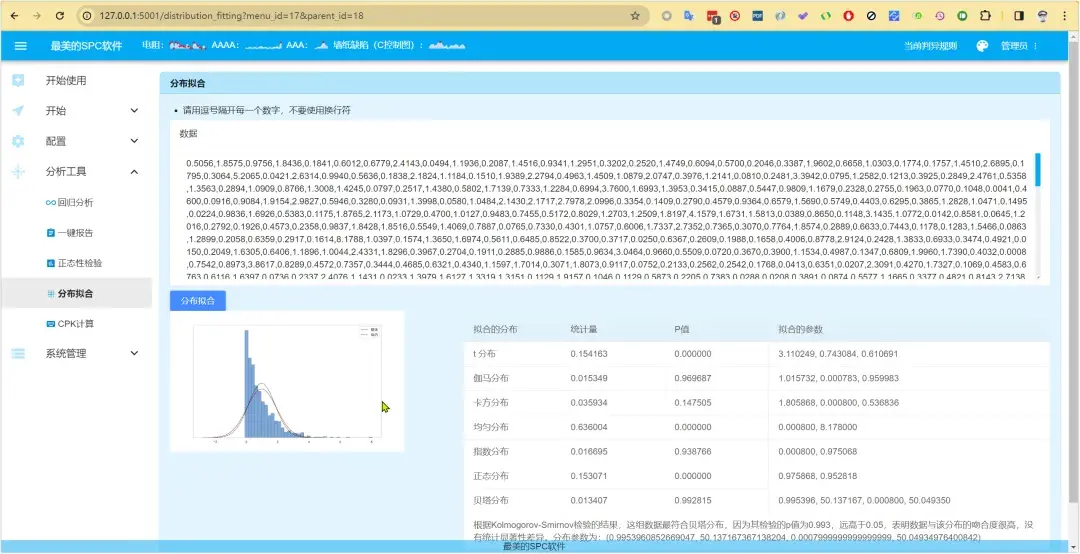The height and width of the screenshot is (554, 1080).
Task: Click the data textarea scrollbar
Action: [x=1037, y=170]
